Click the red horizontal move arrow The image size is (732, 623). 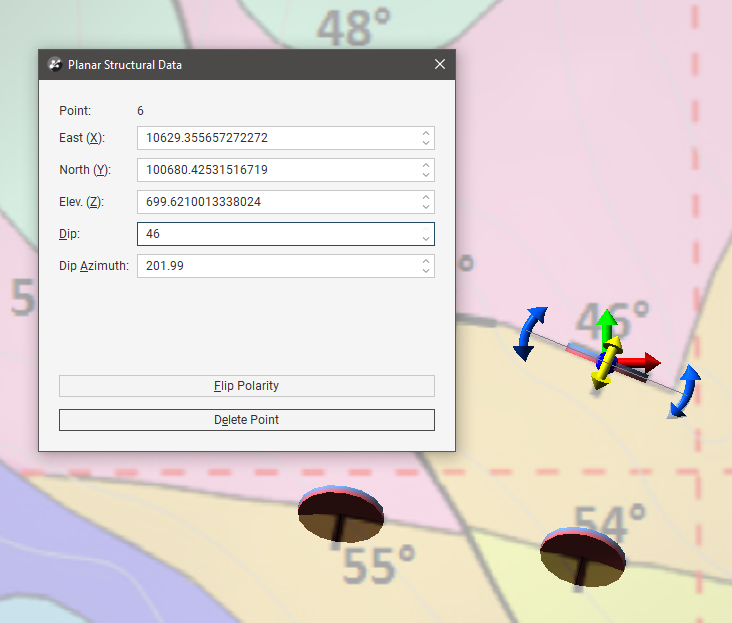(x=643, y=361)
